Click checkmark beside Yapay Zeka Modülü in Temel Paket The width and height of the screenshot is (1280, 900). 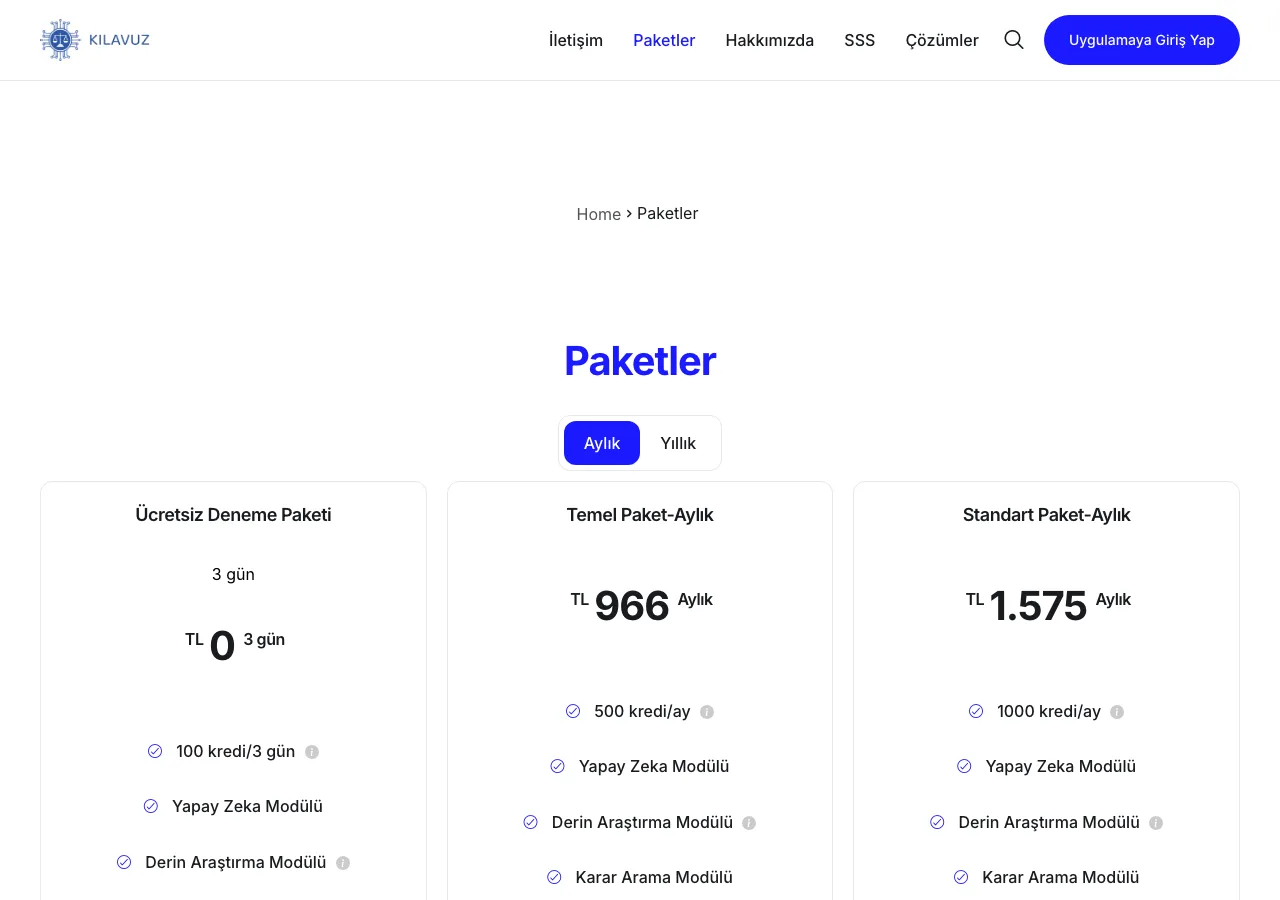[x=558, y=766]
